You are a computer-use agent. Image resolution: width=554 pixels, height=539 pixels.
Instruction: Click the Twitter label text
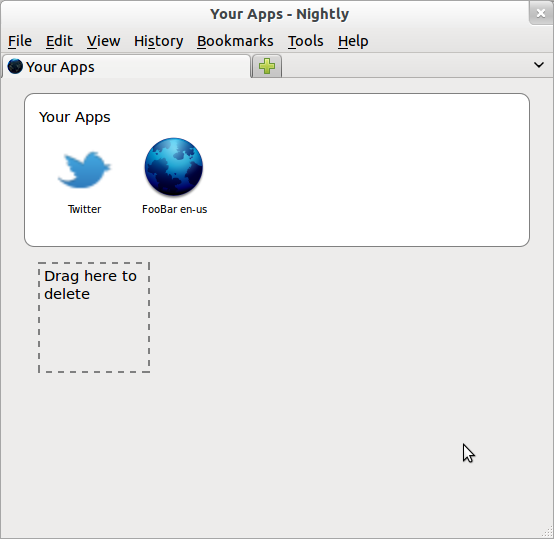(x=84, y=209)
